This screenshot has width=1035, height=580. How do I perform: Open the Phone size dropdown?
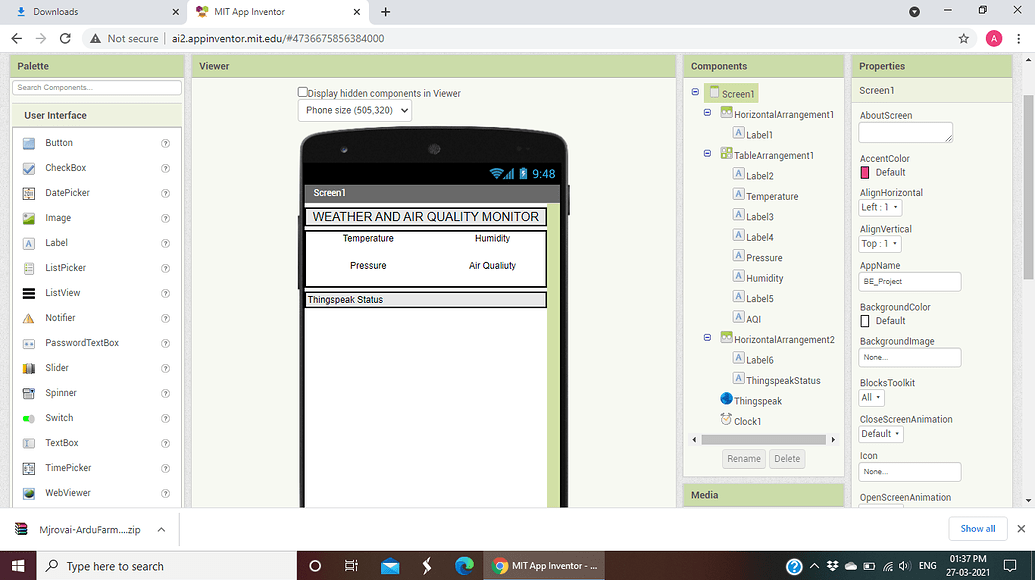point(355,110)
